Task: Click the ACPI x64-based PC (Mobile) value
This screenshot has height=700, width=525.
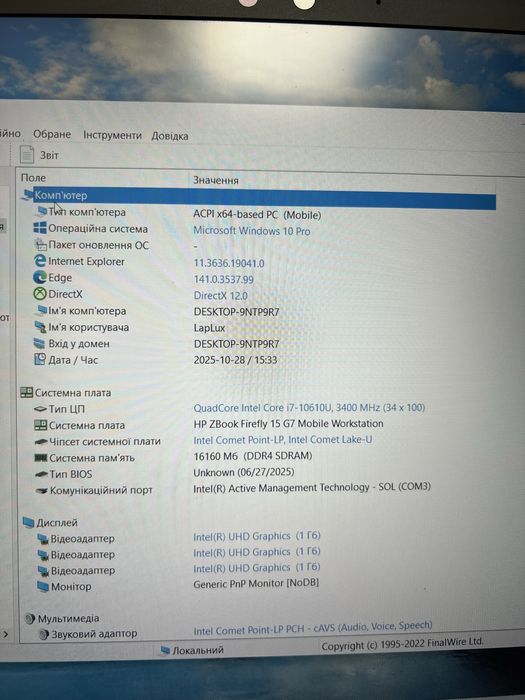Action: click(257, 215)
